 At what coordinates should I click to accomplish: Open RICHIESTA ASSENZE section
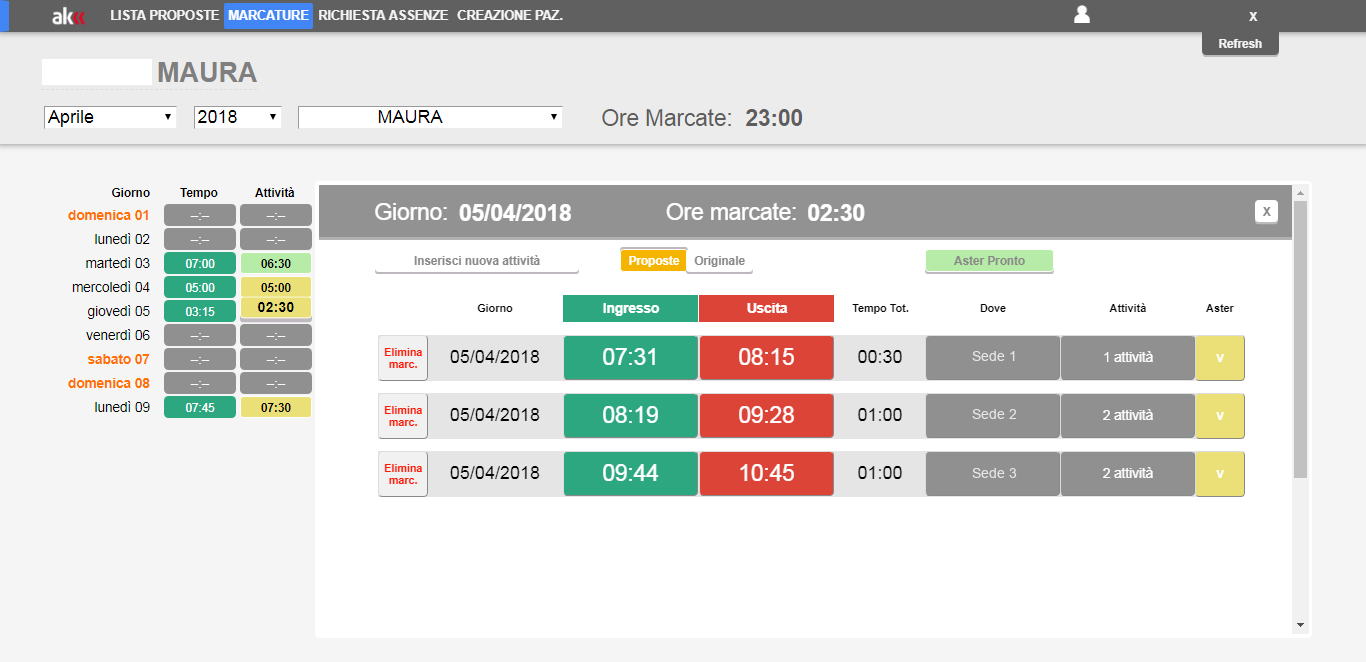tap(385, 15)
